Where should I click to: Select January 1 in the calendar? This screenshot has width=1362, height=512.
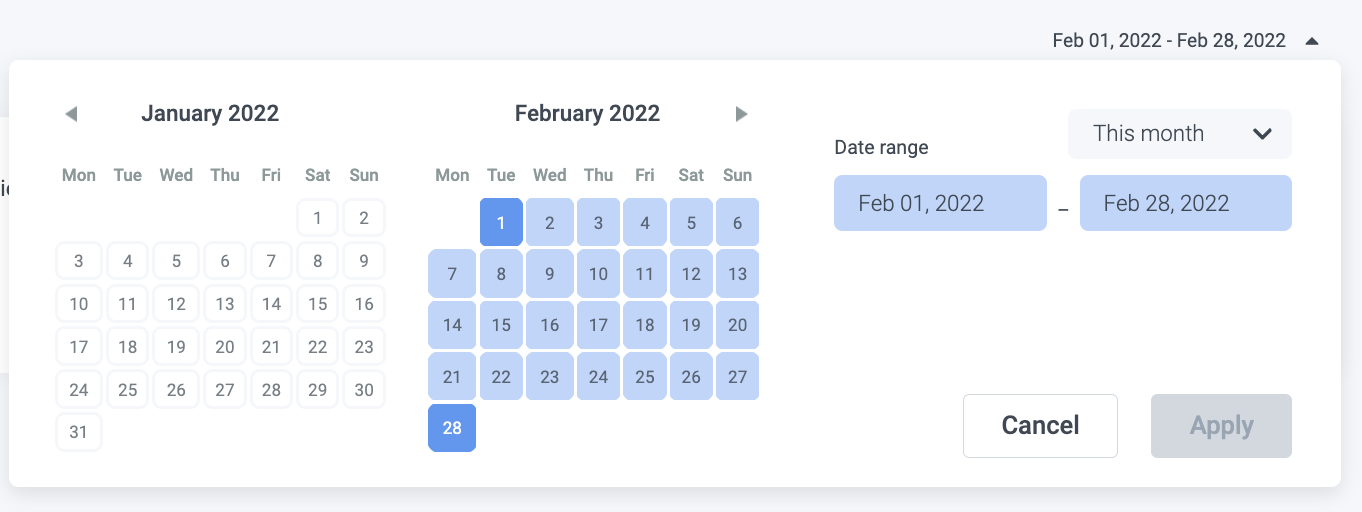[318, 218]
